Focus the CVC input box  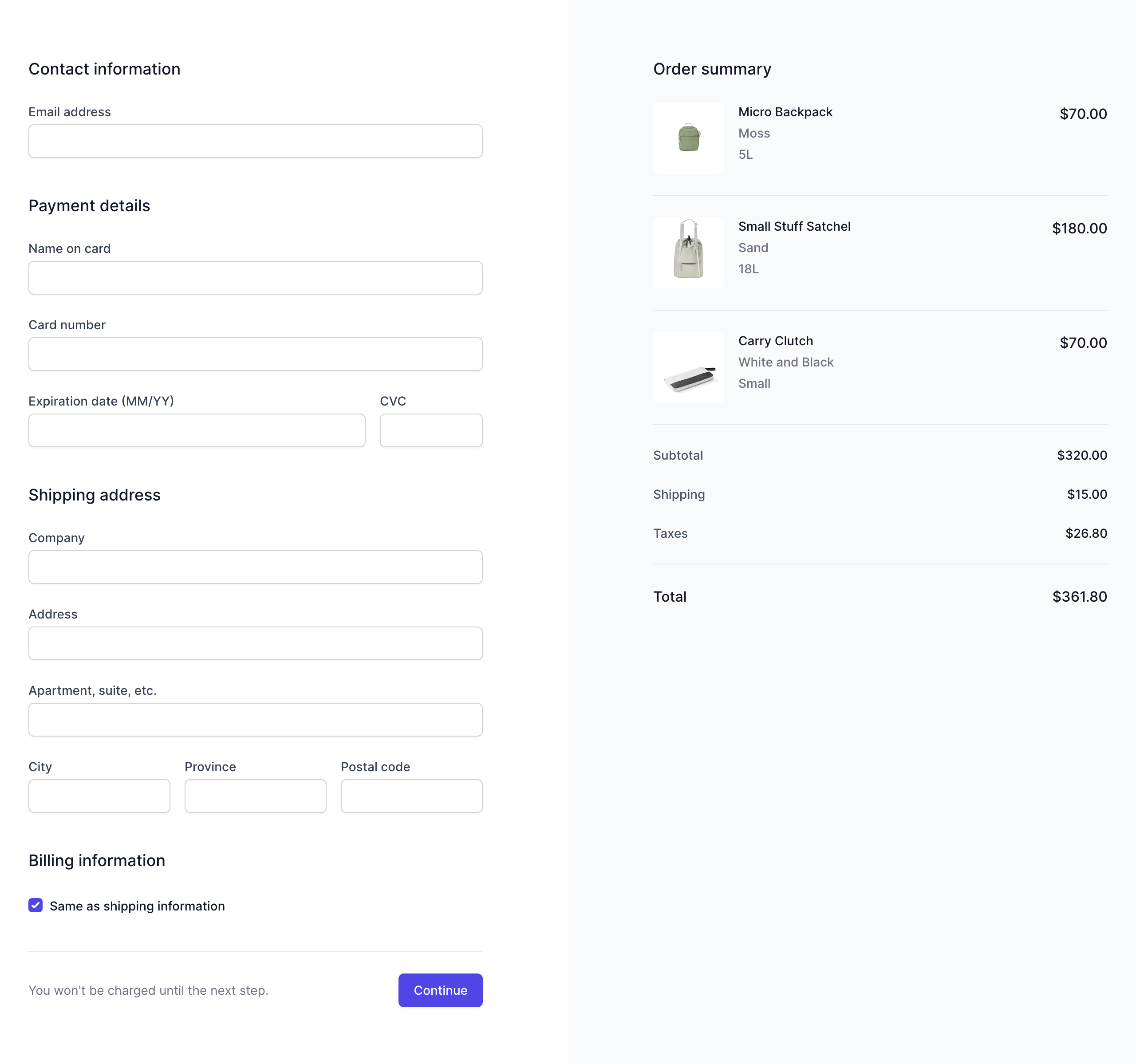pyautogui.click(x=431, y=430)
